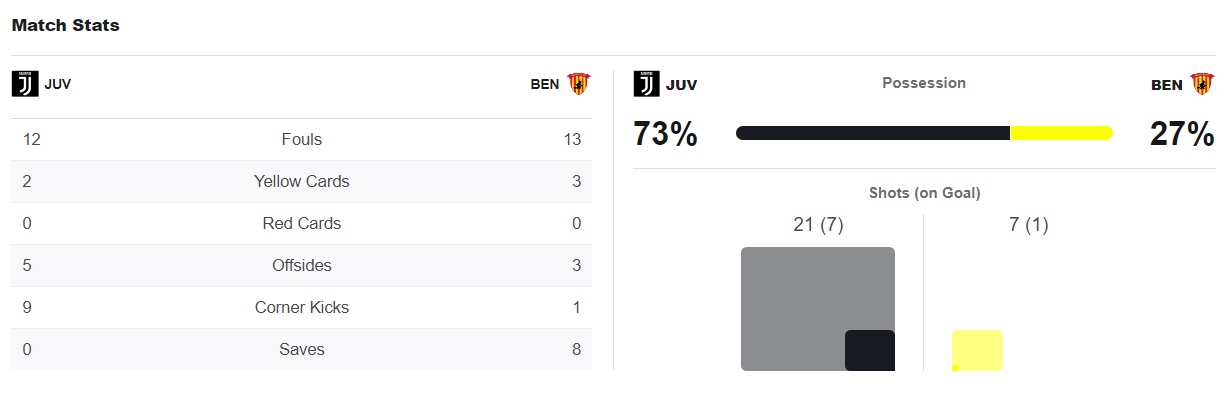This screenshot has width=1226, height=393.
Task: Click the yellow Benevento shots box
Action: [x=977, y=350]
